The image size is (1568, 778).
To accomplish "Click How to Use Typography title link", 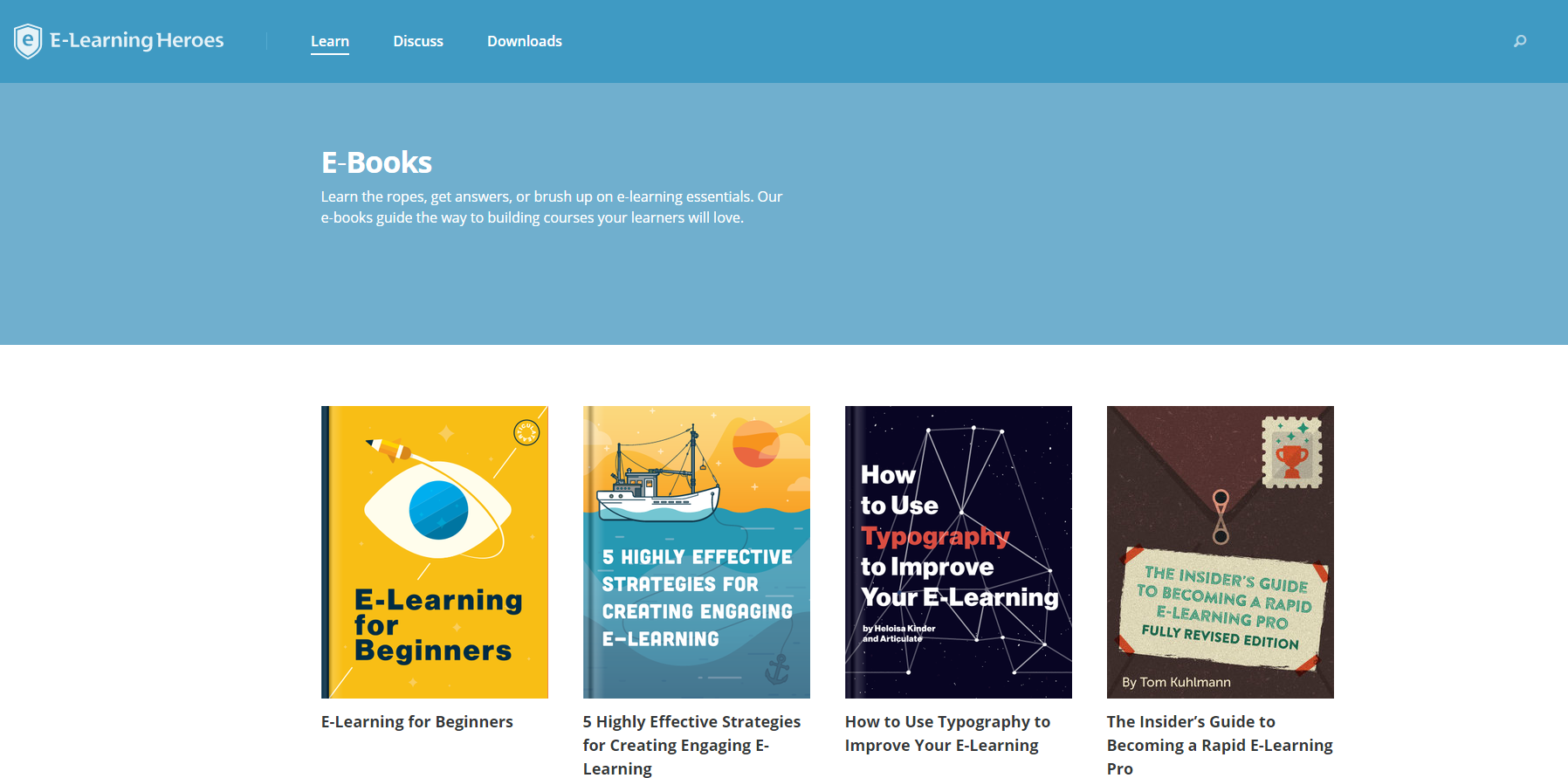I will [x=948, y=733].
